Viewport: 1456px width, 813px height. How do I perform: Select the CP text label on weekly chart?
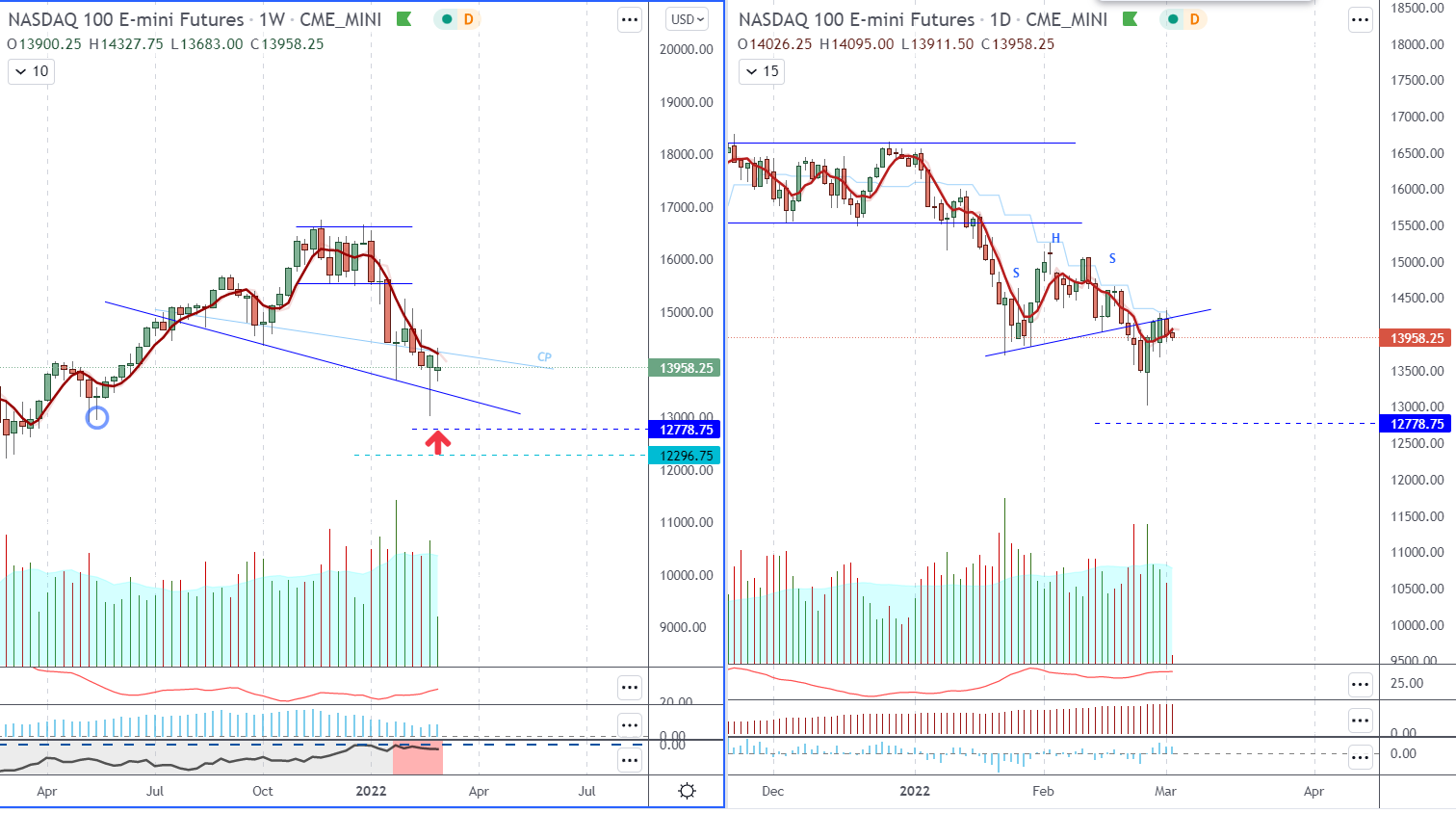point(544,357)
